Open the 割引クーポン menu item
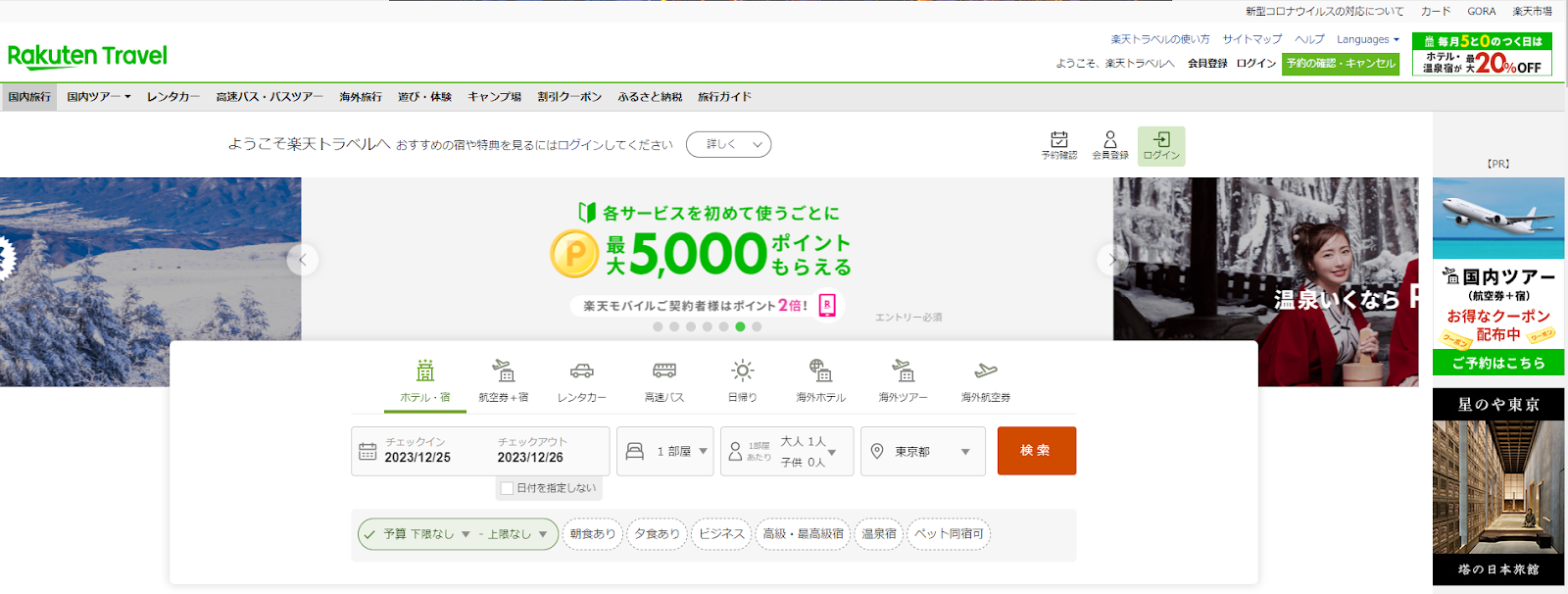 [569, 97]
